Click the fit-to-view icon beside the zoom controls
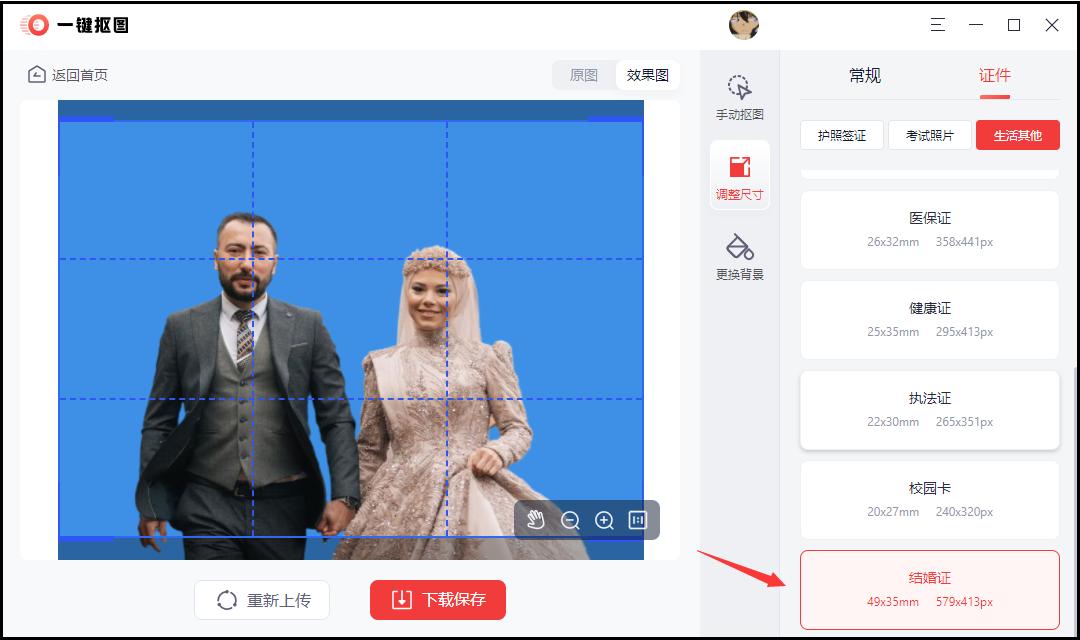The height and width of the screenshot is (640, 1080). [x=637, y=520]
